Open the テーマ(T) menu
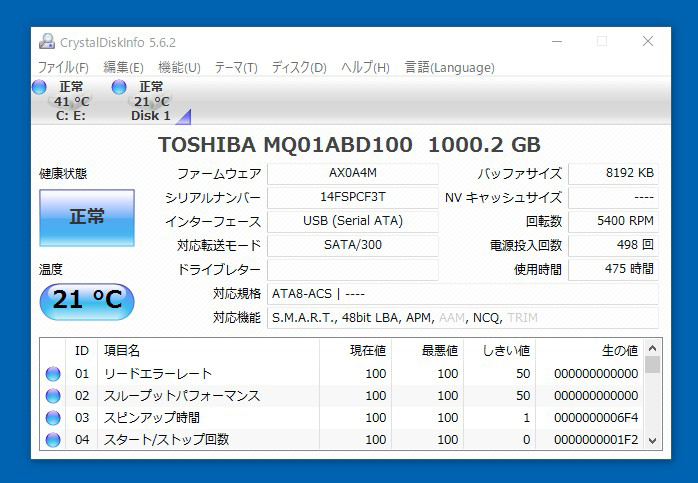Viewport: 698px width, 483px height. (x=235, y=67)
